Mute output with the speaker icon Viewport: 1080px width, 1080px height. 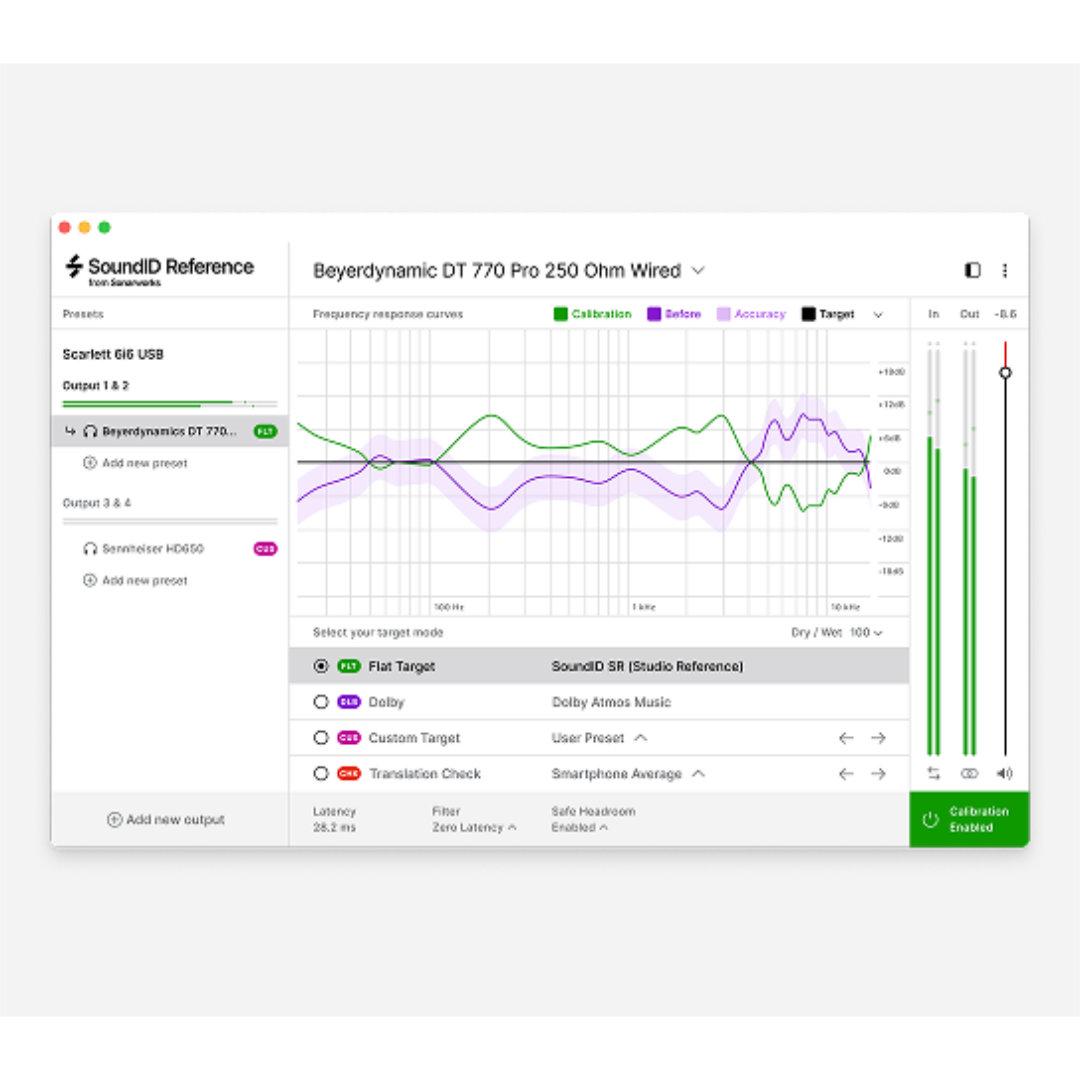pyautogui.click(x=1004, y=773)
